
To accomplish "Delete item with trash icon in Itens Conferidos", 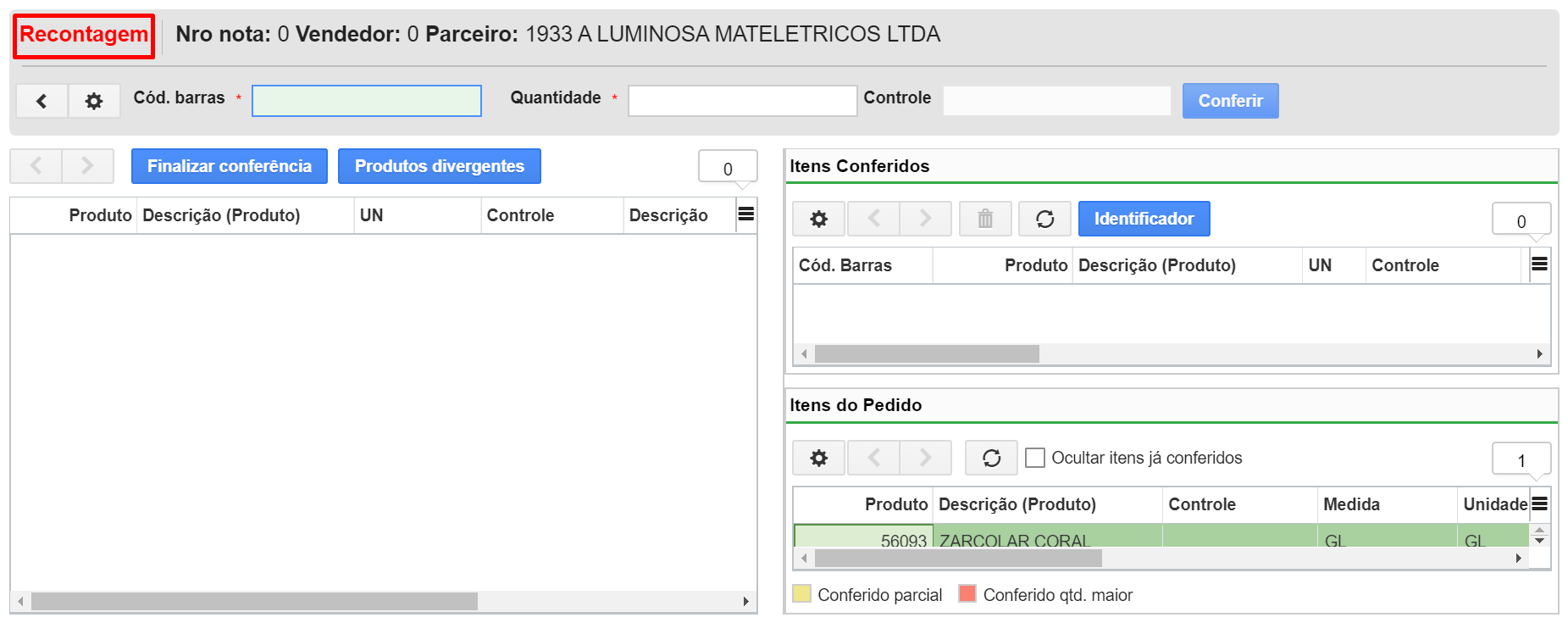I will 985,219.
